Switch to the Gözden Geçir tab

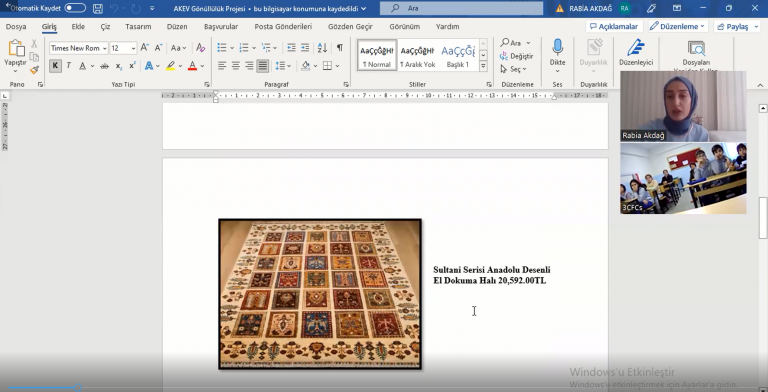(350, 26)
